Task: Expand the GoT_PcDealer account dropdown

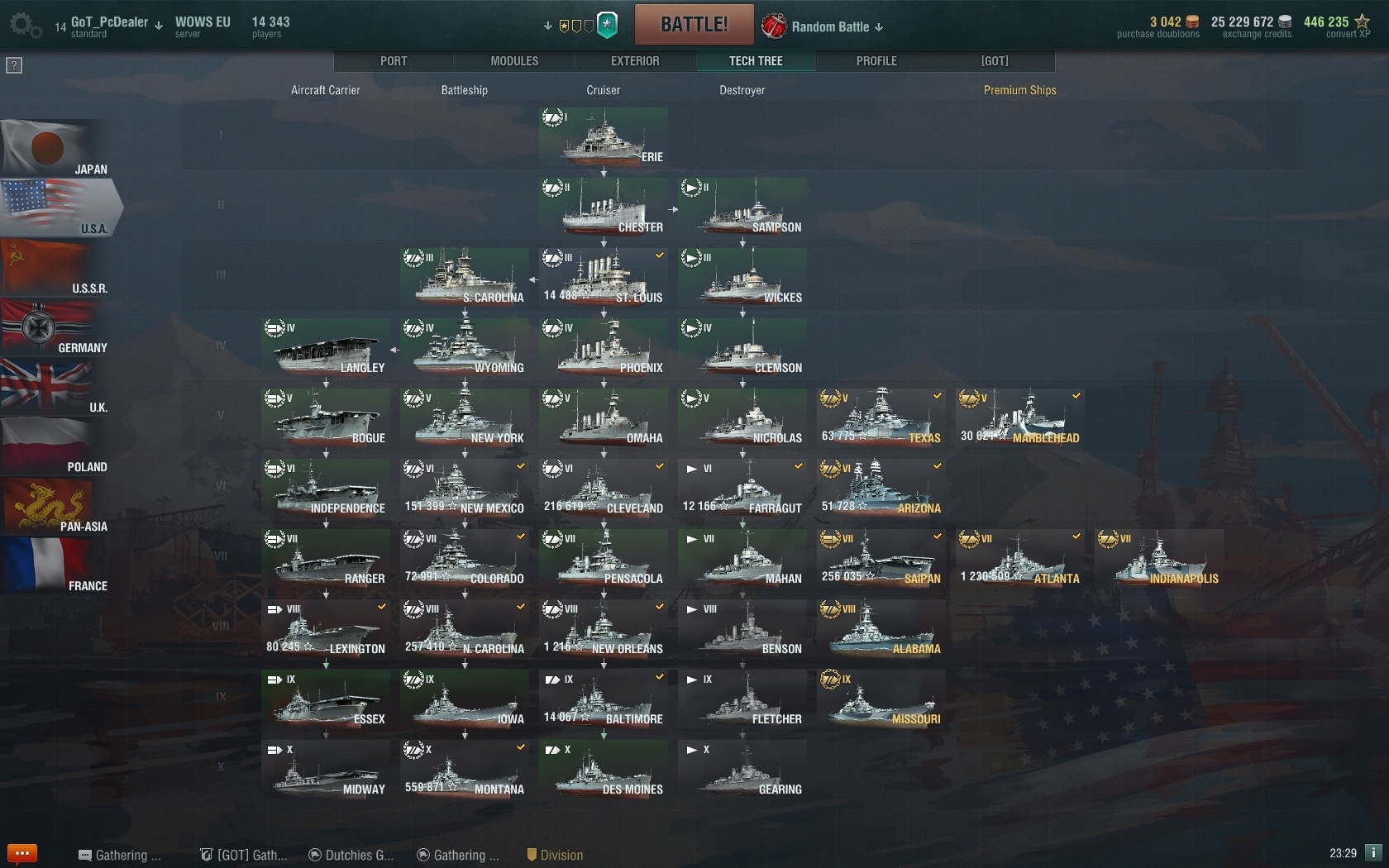Action: (159, 25)
